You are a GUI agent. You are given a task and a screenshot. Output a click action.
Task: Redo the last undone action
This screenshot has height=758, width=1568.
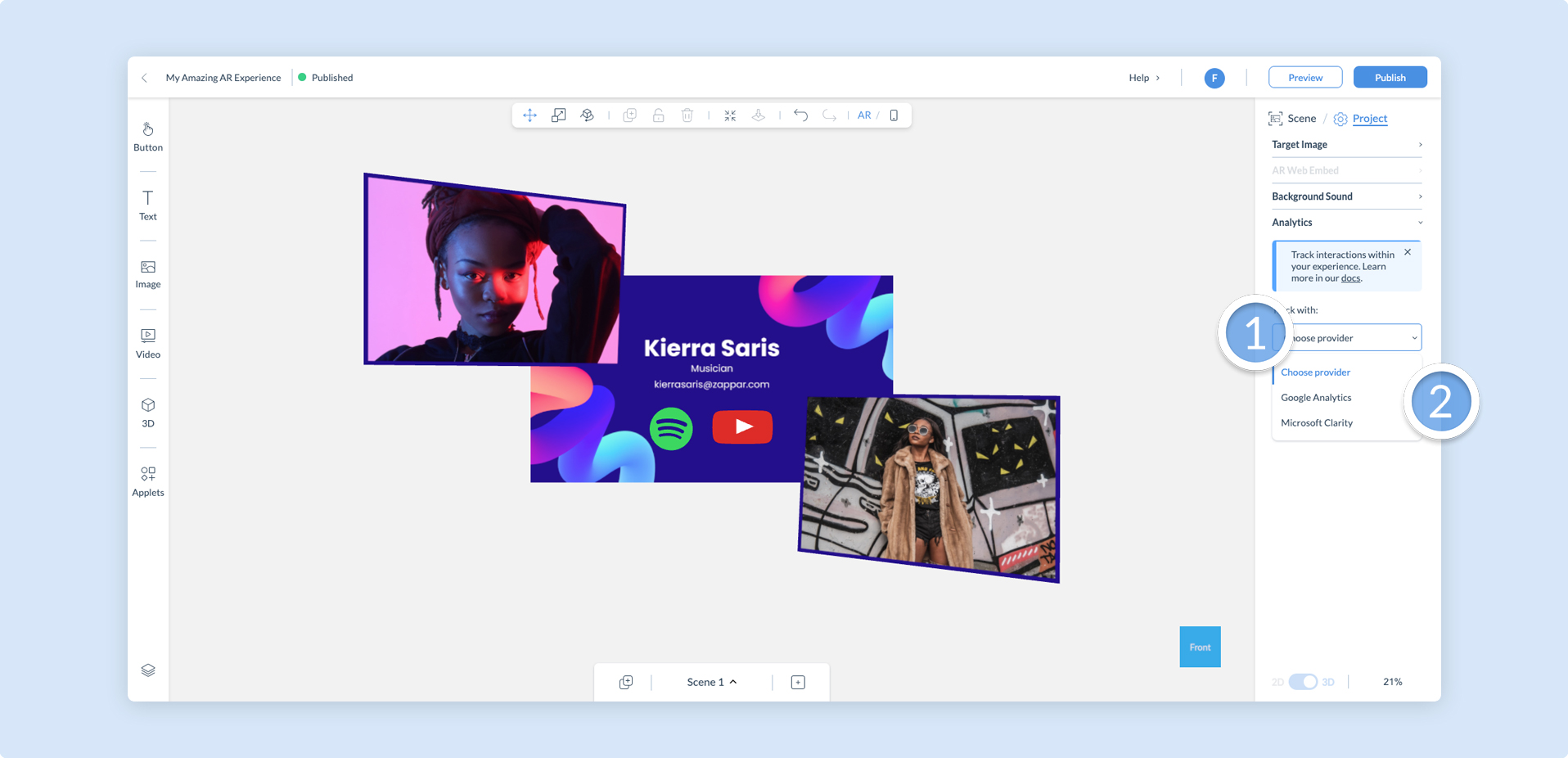(x=829, y=115)
